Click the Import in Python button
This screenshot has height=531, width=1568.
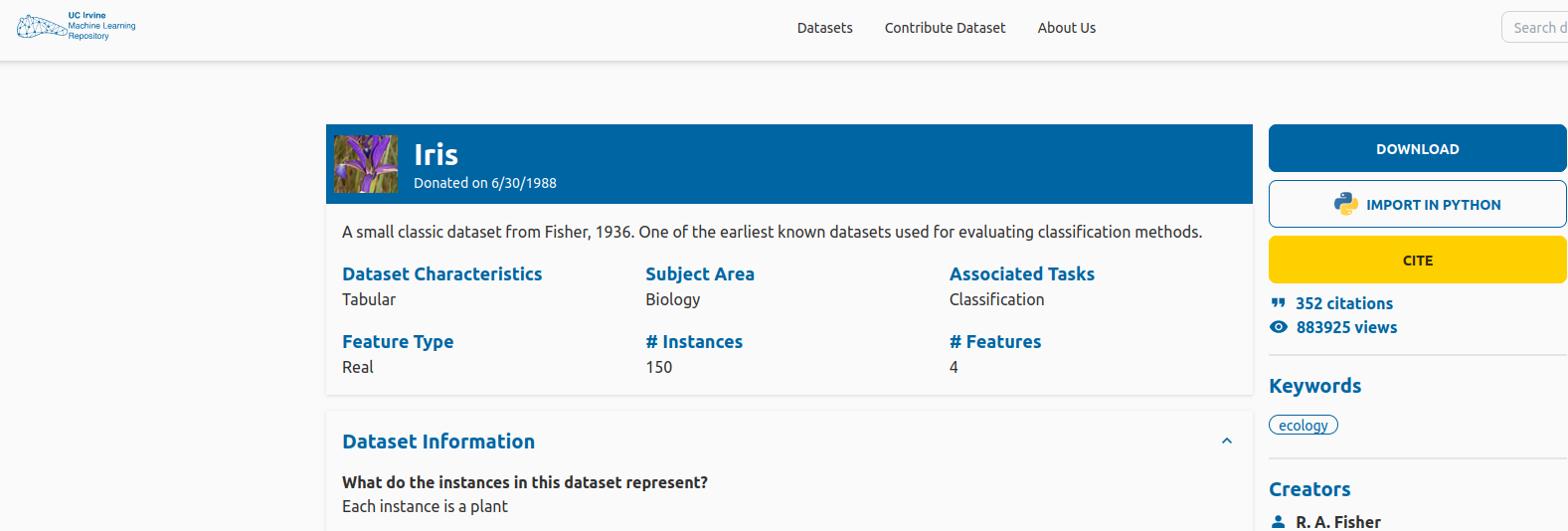tap(1417, 205)
